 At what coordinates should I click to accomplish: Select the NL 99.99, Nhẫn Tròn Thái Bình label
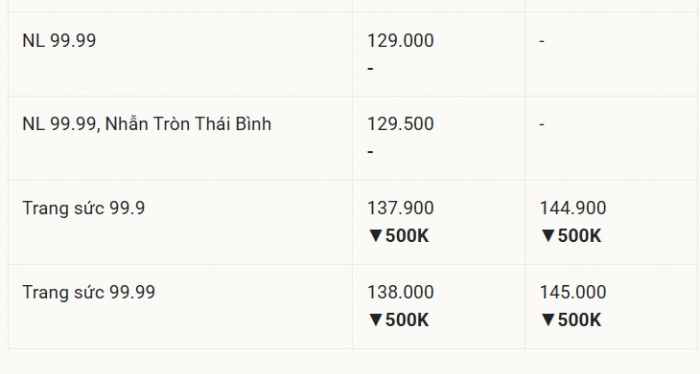pyautogui.click(x=147, y=123)
